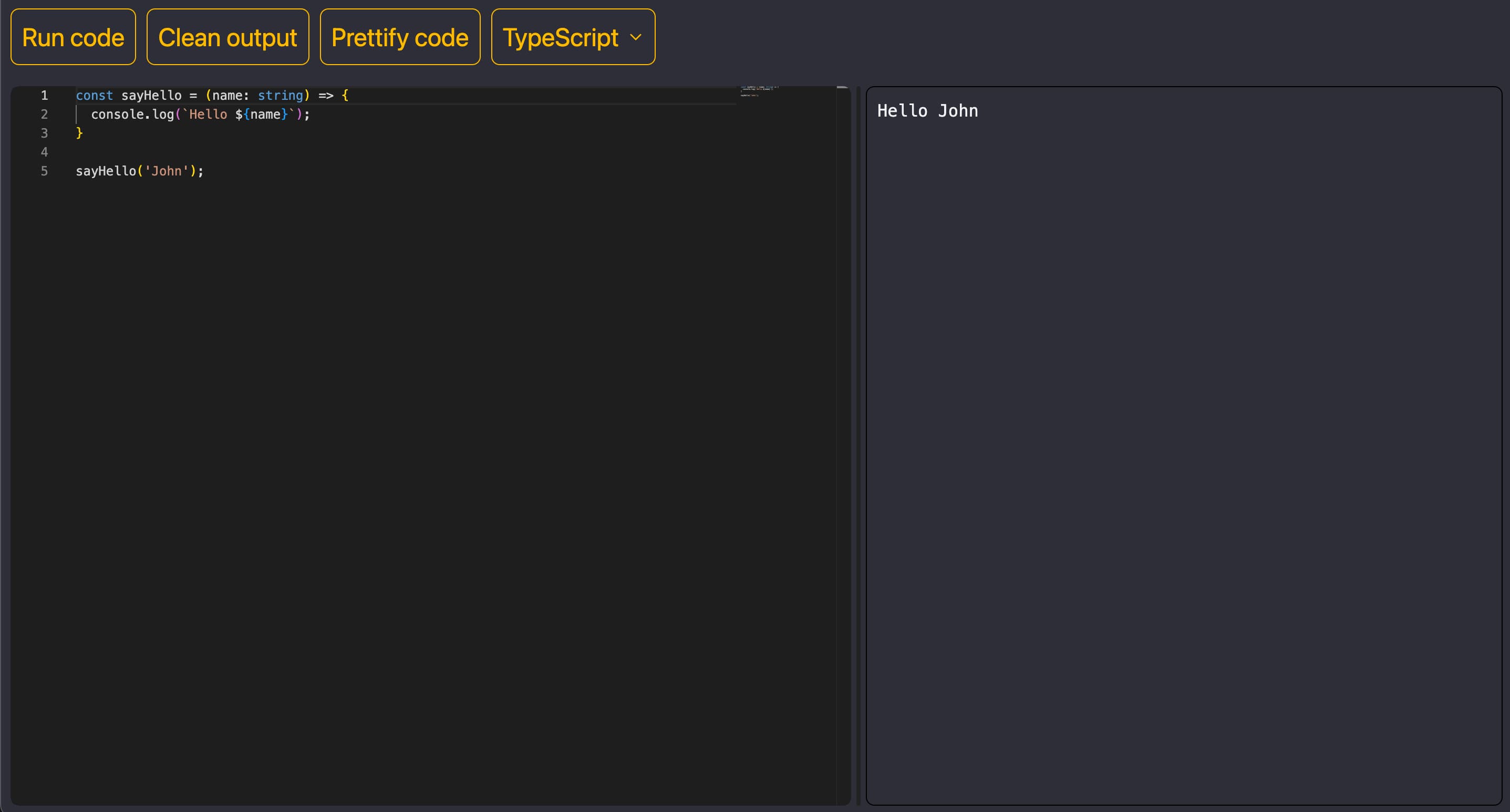The height and width of the screenshot is (812, 1510).
Task: Click the 'Hello John' output text
Action: pos(927,111)
